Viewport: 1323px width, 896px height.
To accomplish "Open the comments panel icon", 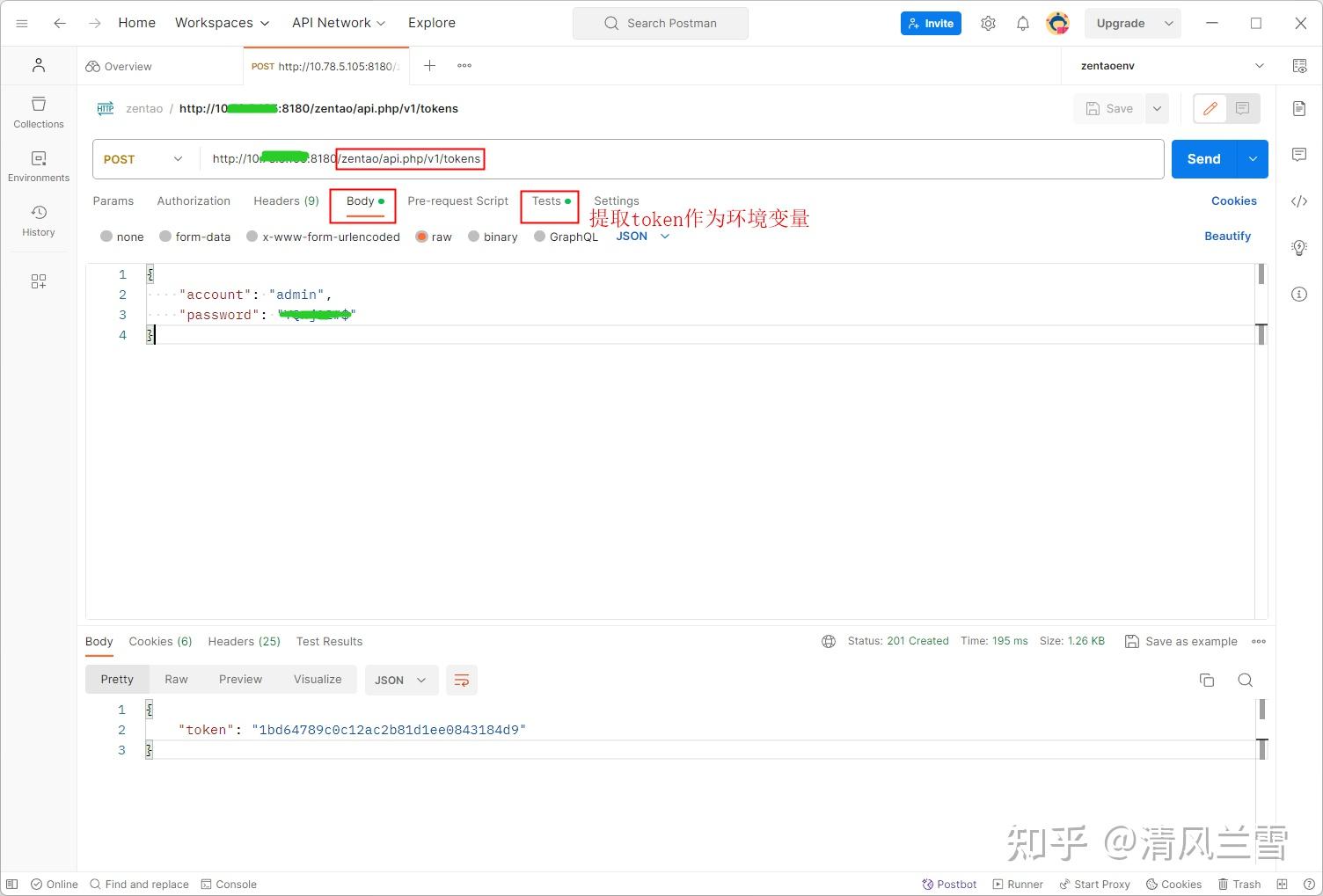I will (1299, 155).
